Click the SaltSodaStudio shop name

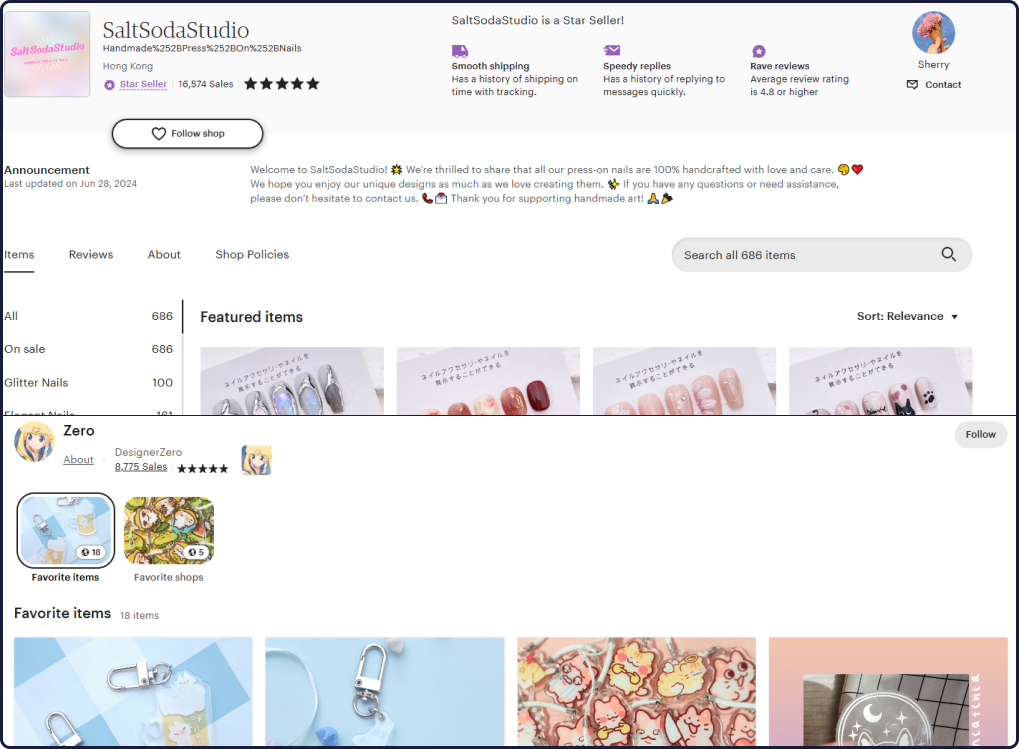click(175, 30)
